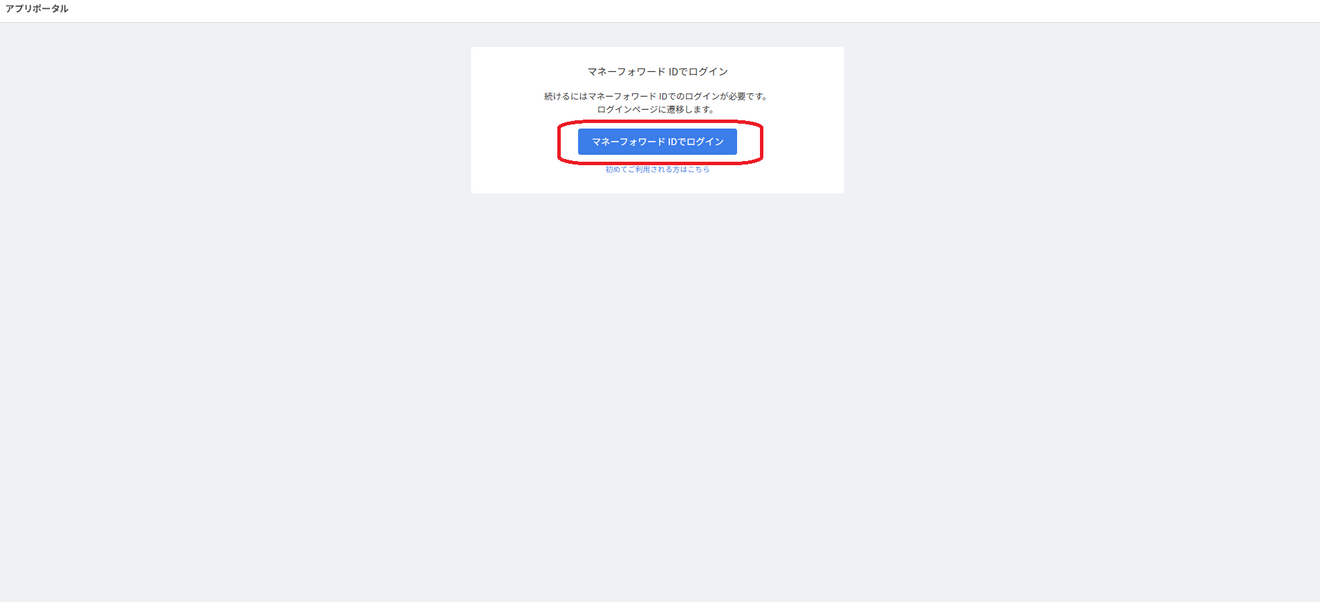Click the アプリポータル title in header

(37, 9)
